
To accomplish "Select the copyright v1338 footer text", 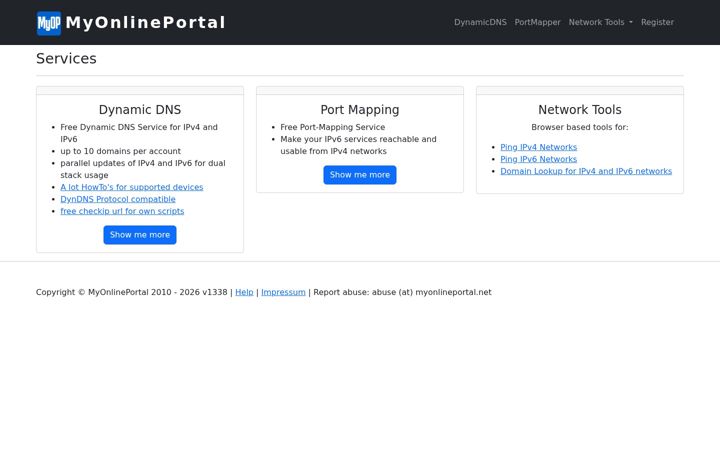I will coord(132,292).
